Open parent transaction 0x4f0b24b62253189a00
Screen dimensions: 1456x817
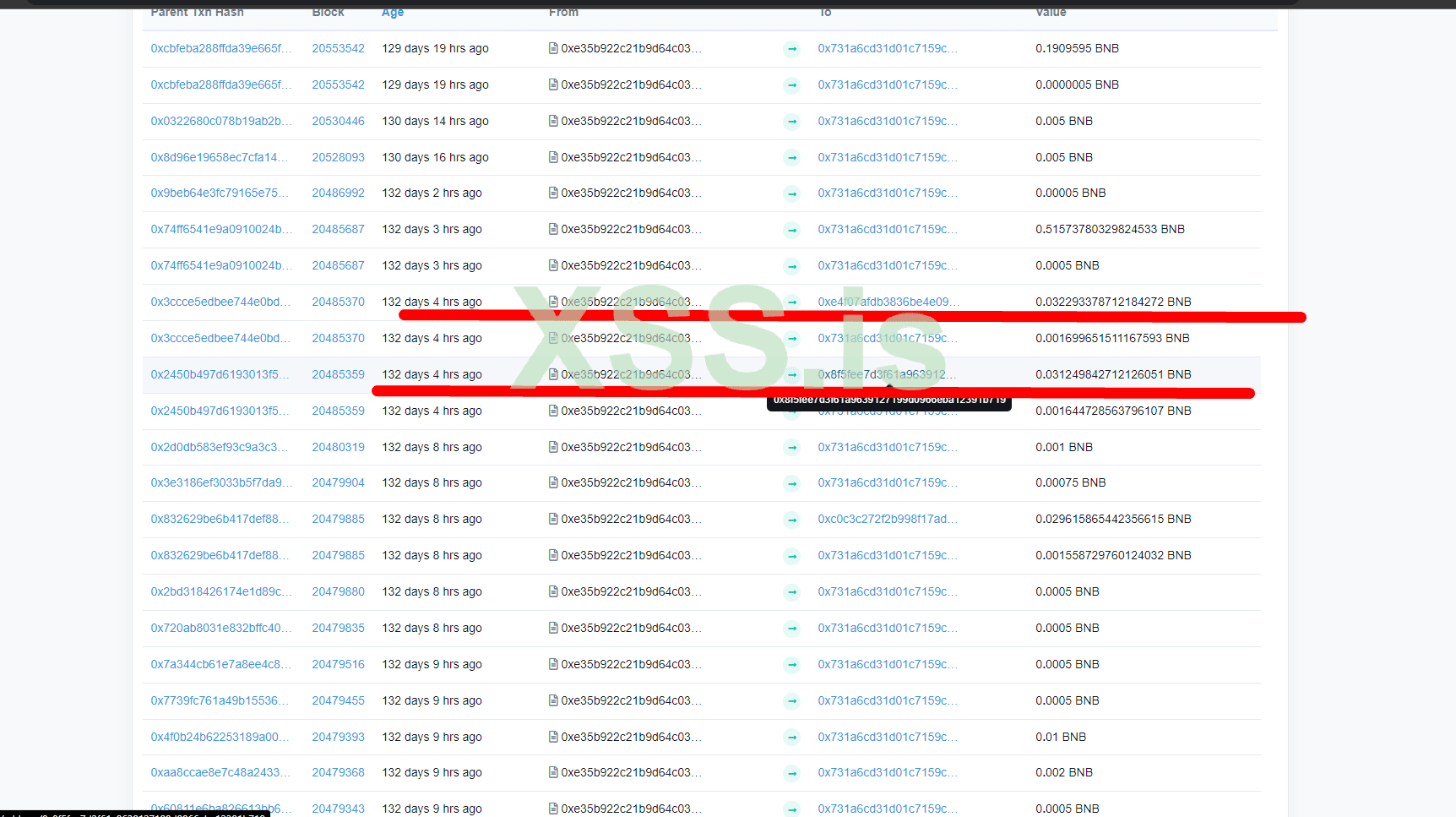pos(220,737)
